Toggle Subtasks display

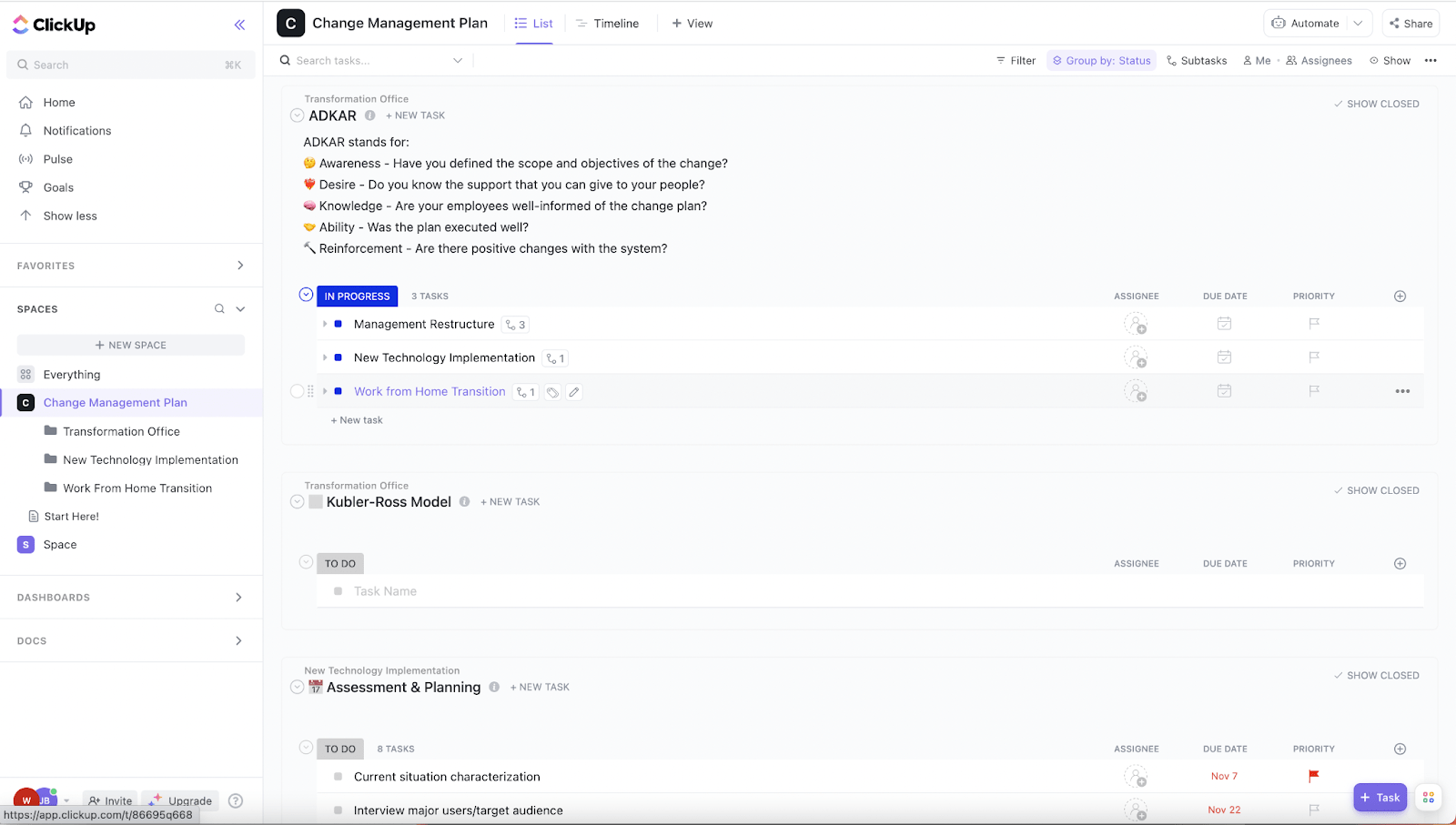coord(1197,61)
